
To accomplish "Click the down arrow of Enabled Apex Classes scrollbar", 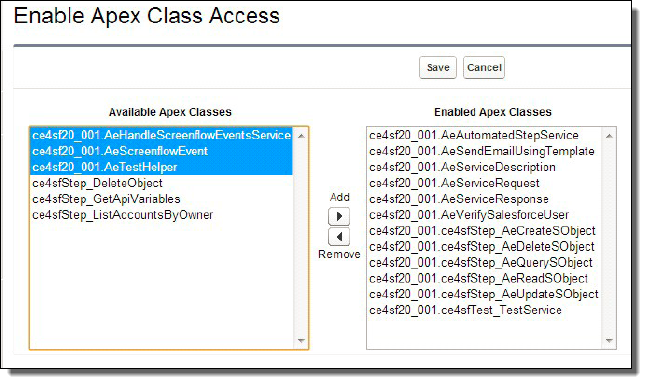I will coord(609,341).
